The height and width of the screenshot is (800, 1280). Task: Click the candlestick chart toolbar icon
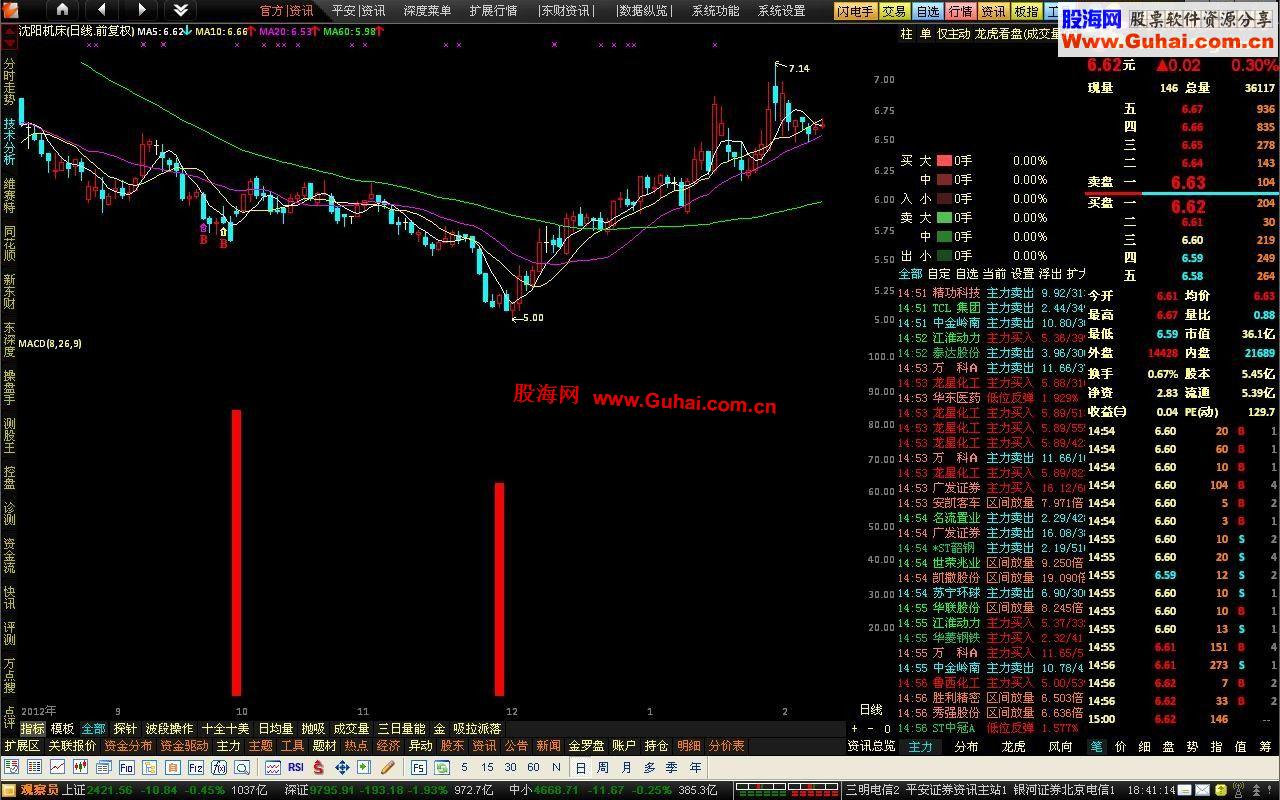(x=80, y=767)
